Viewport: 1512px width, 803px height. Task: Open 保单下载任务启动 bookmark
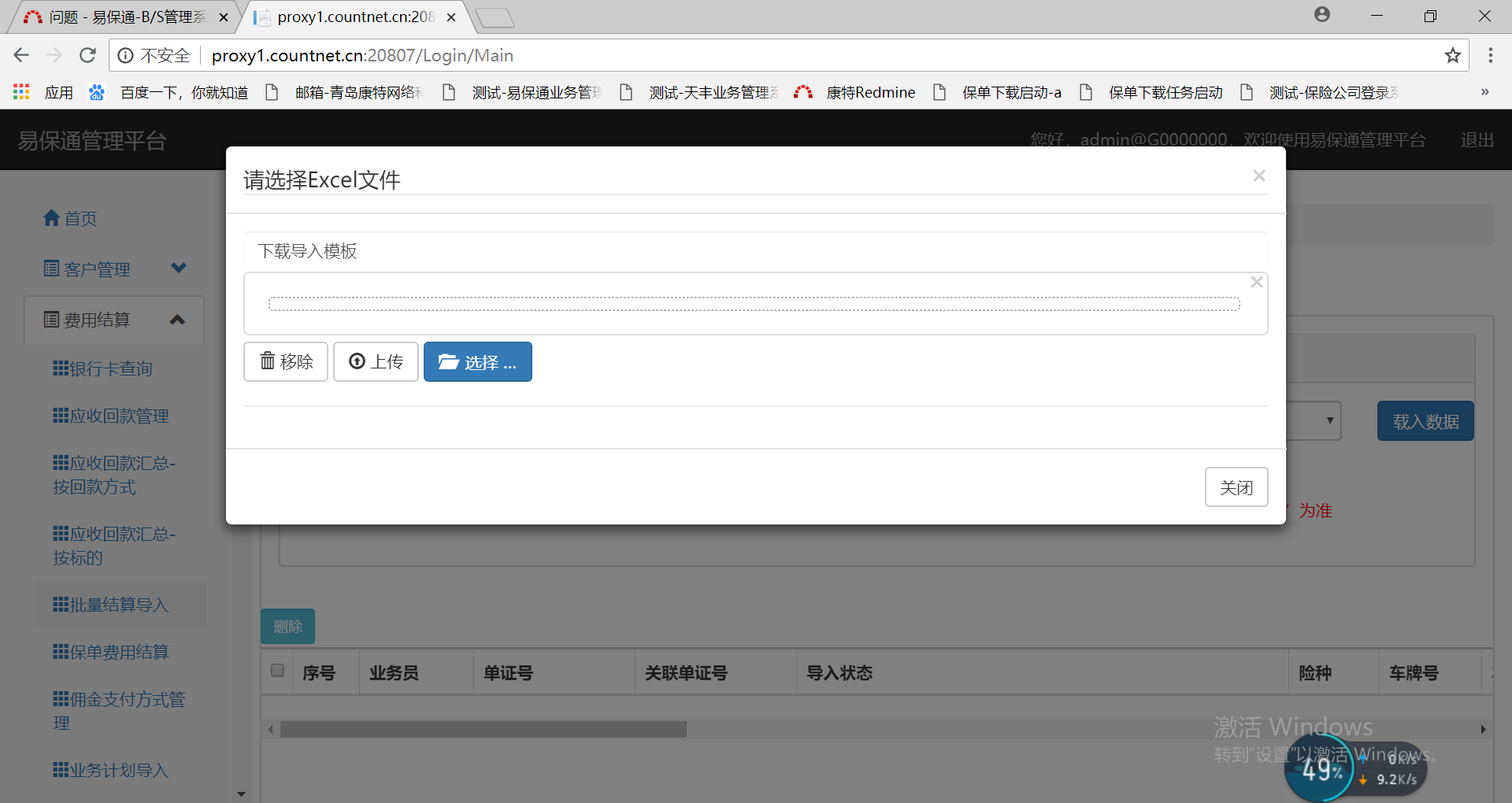point(1151,92)
